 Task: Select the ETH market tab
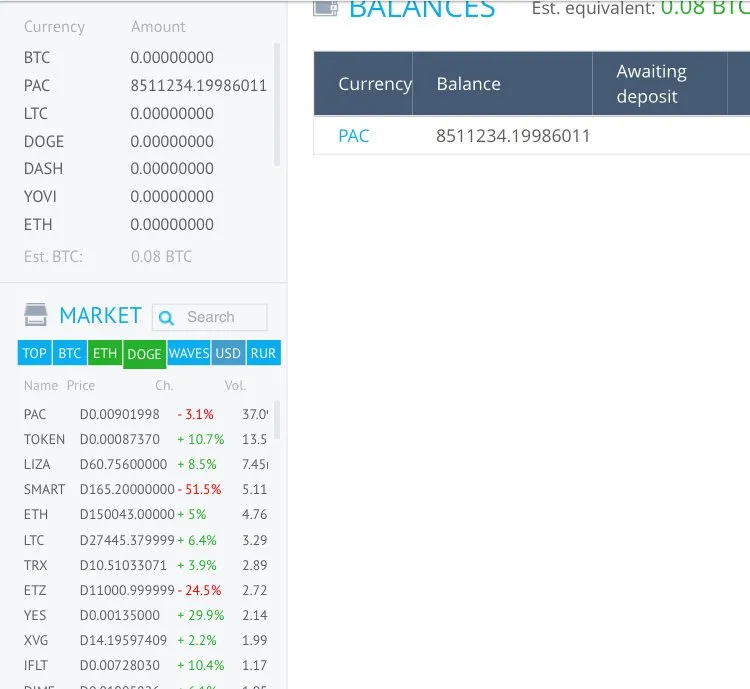click(105, 353)
